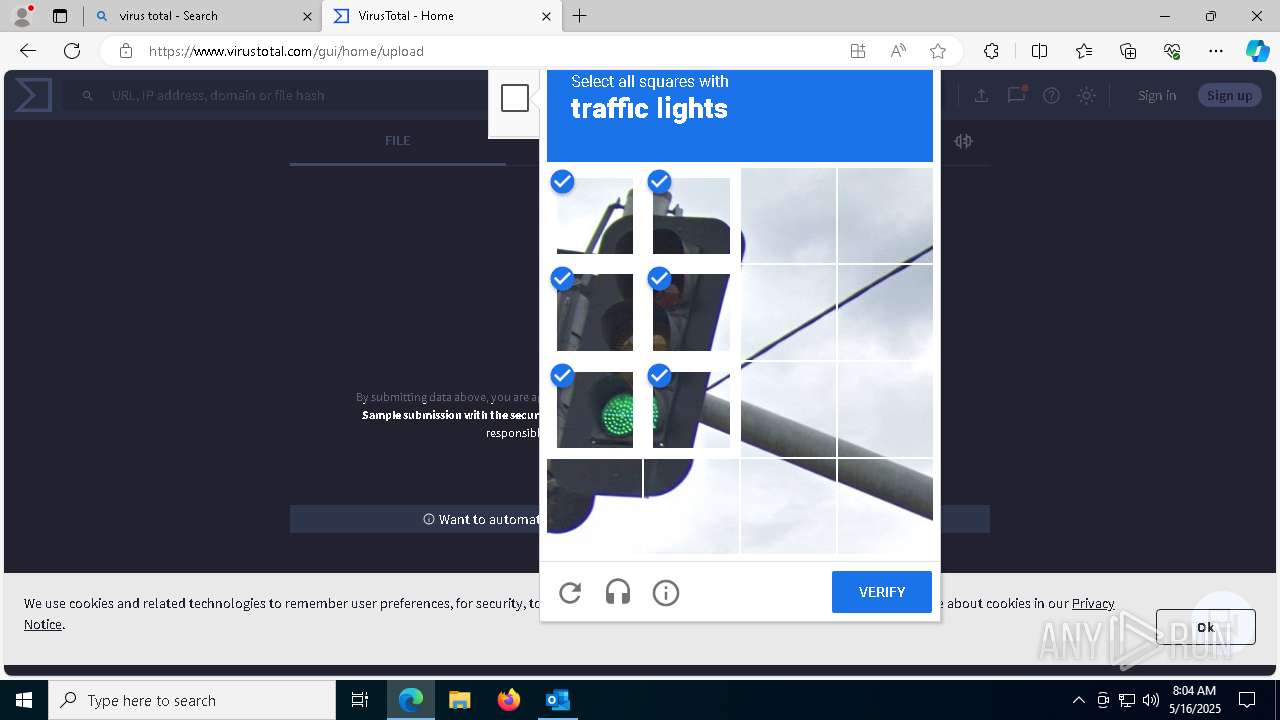Click the CAPTCHA reload challenge icon
Image resolution: width=1280 pixels, height=720 pixels.
point(570,593)
